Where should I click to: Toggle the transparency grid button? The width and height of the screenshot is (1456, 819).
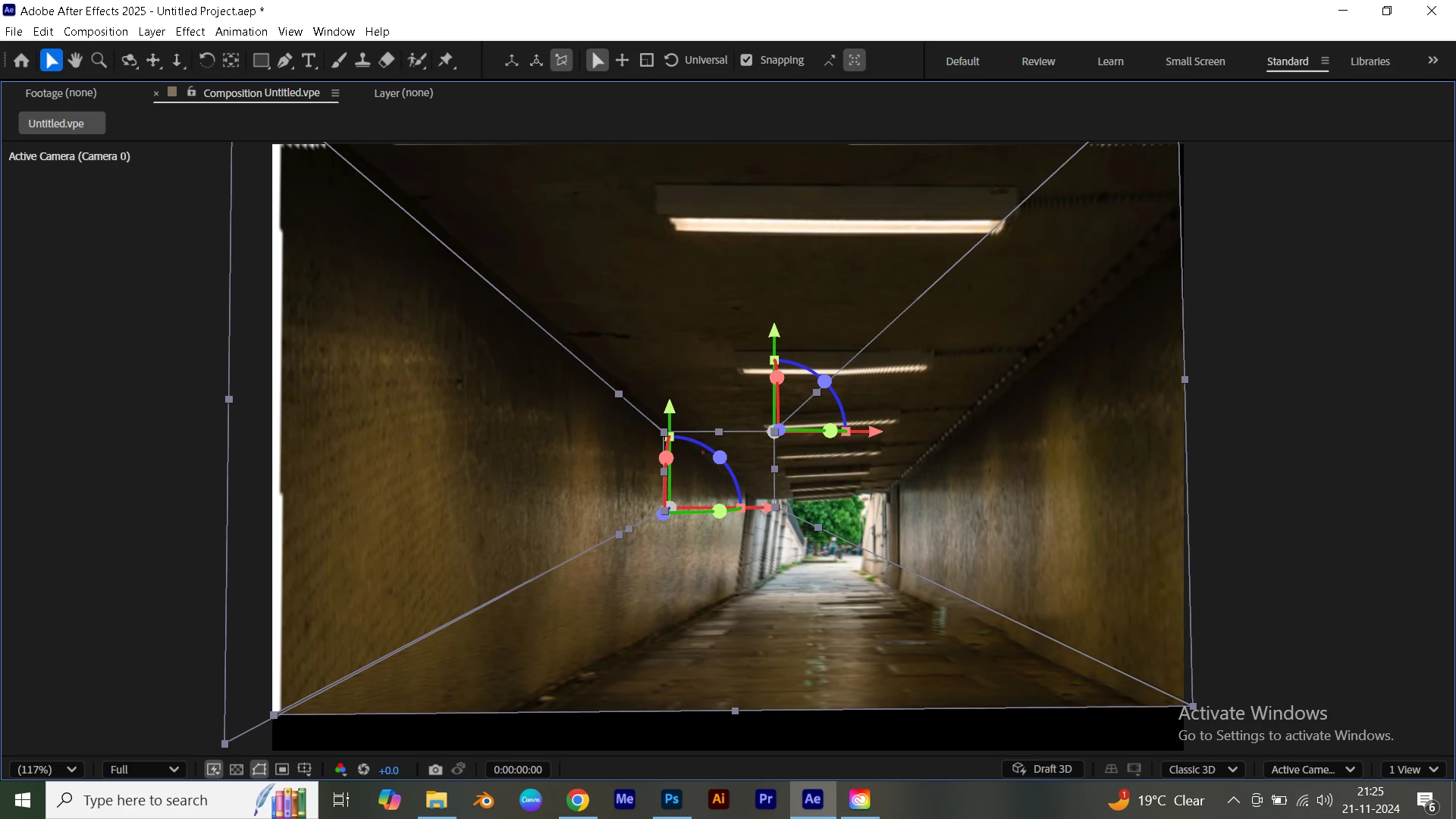click(x=237, y=770)
